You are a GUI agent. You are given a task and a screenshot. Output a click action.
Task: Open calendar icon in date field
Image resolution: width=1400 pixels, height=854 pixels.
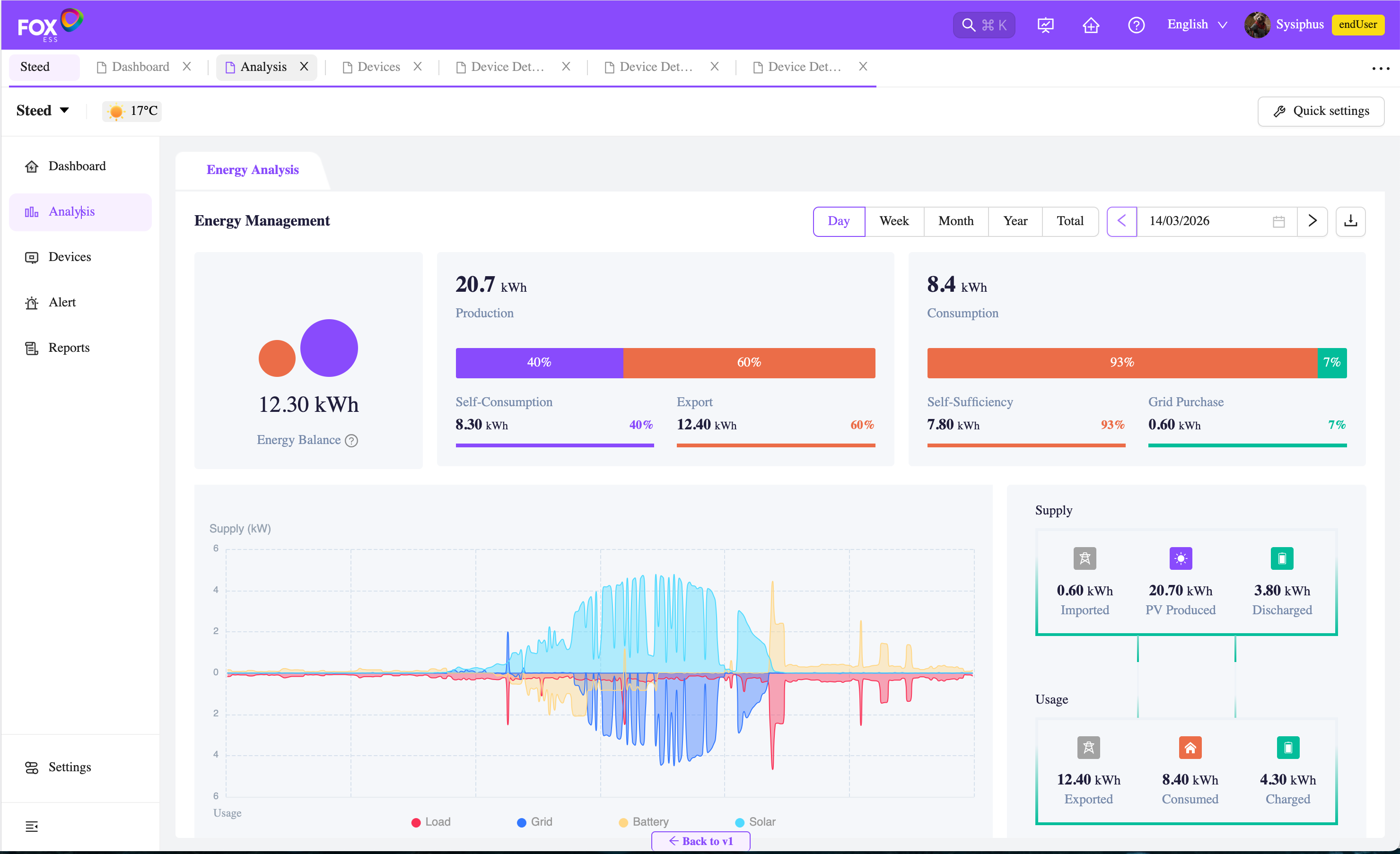pos(1278,222)
